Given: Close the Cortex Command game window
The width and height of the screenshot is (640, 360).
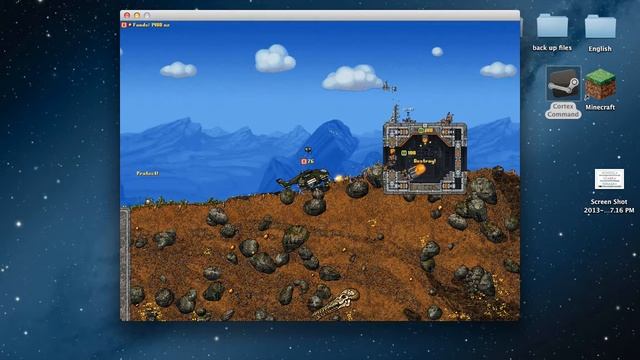Looking at the screenshot, I should pyautogui.click(x=127, y=15).
